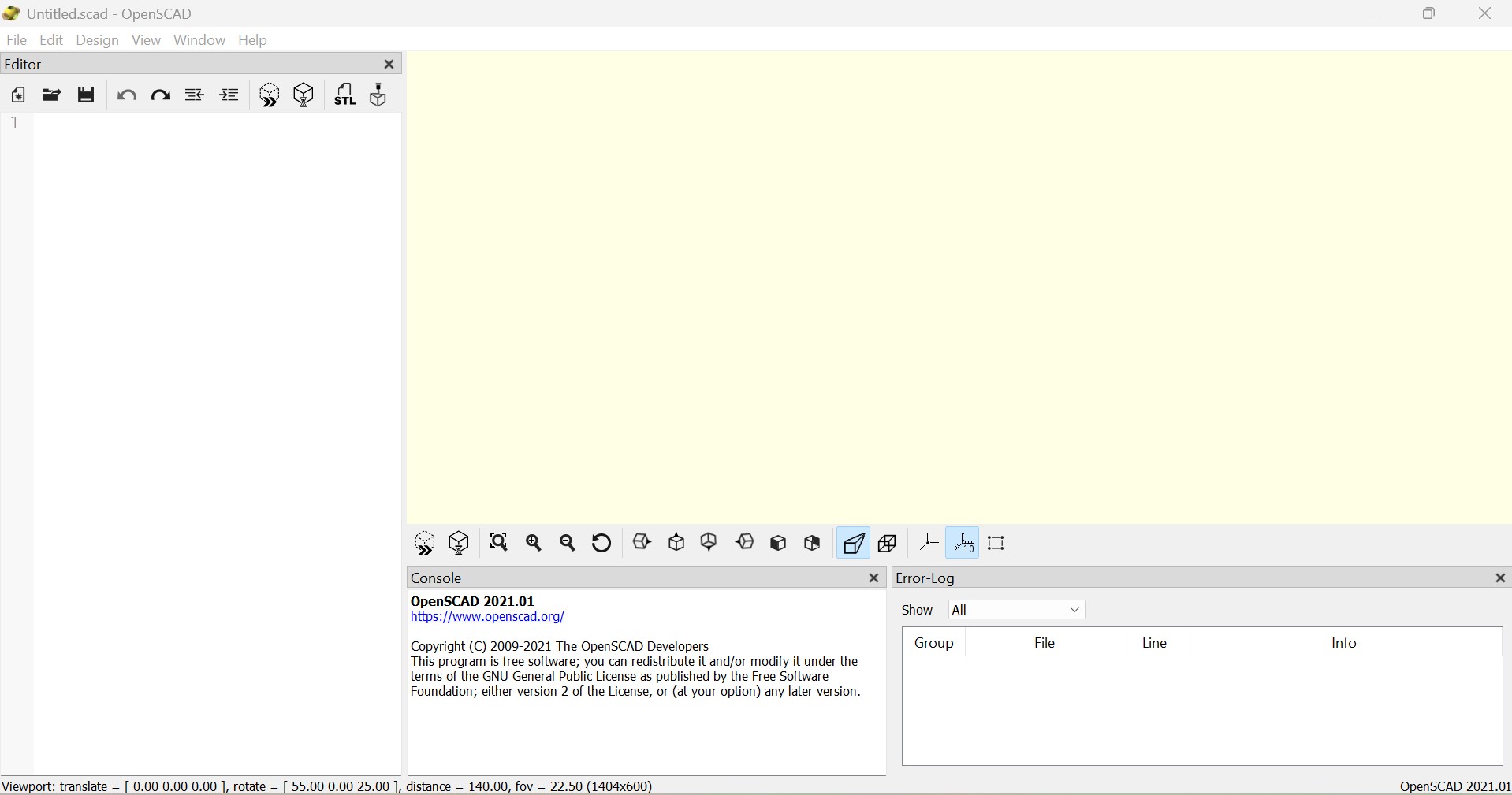The width and height of the screenshot is (1512, 795).
Task: Open the openscad.org link in console
Action: point(488,619)
